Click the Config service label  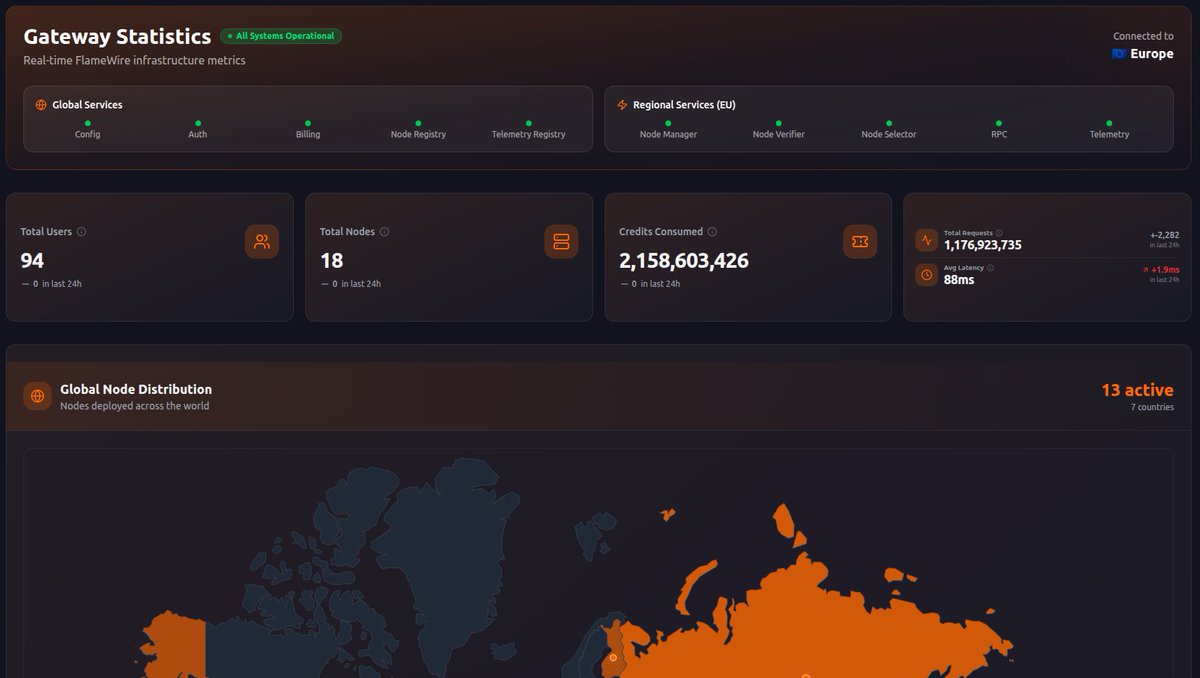88,134
